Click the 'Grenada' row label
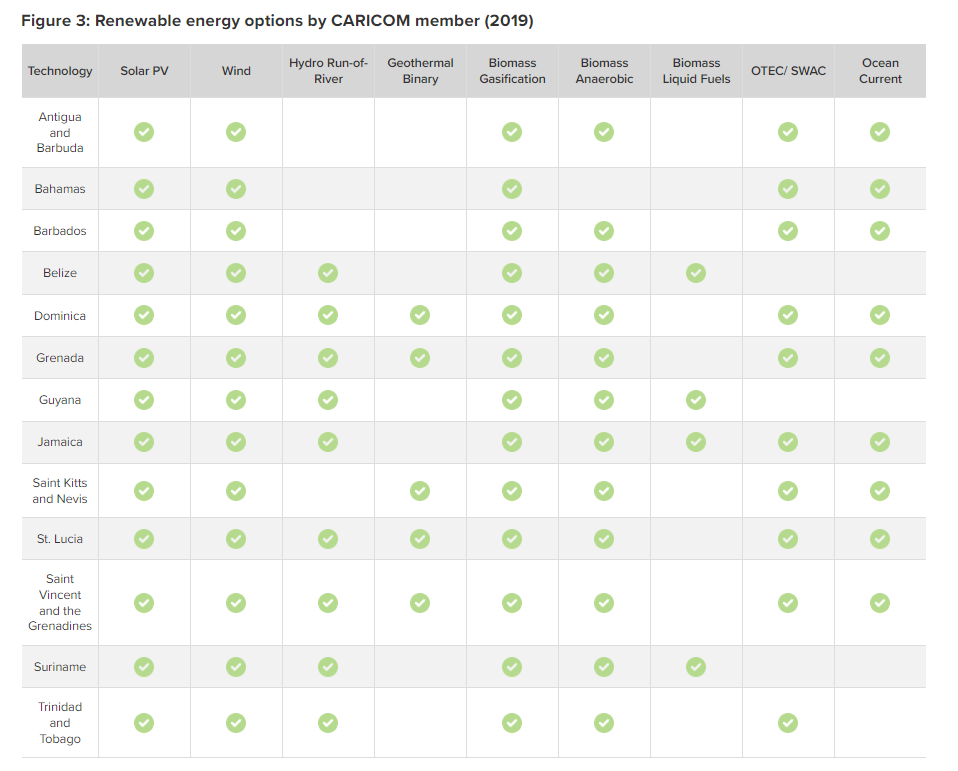 60,358
